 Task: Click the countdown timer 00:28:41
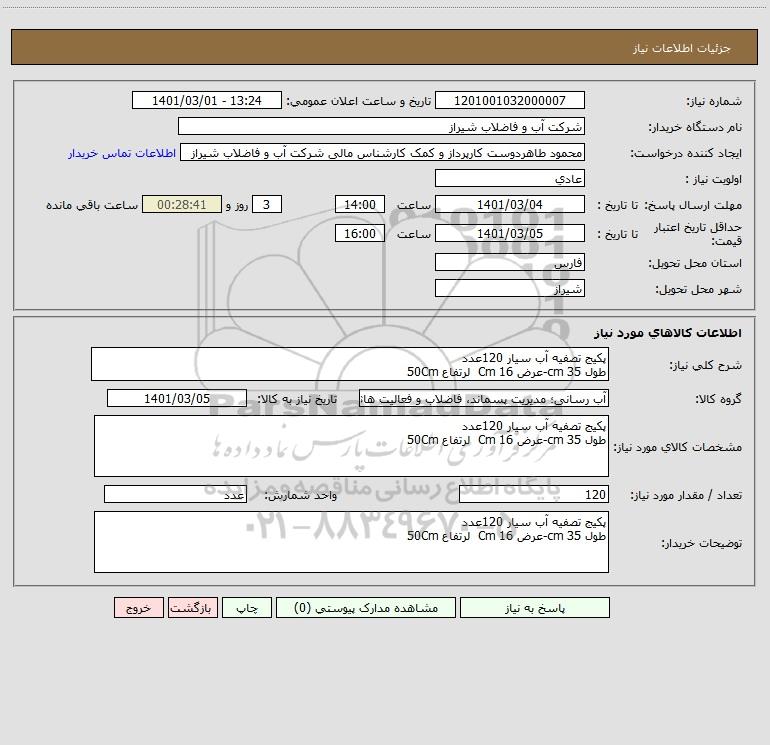point(182,204)
